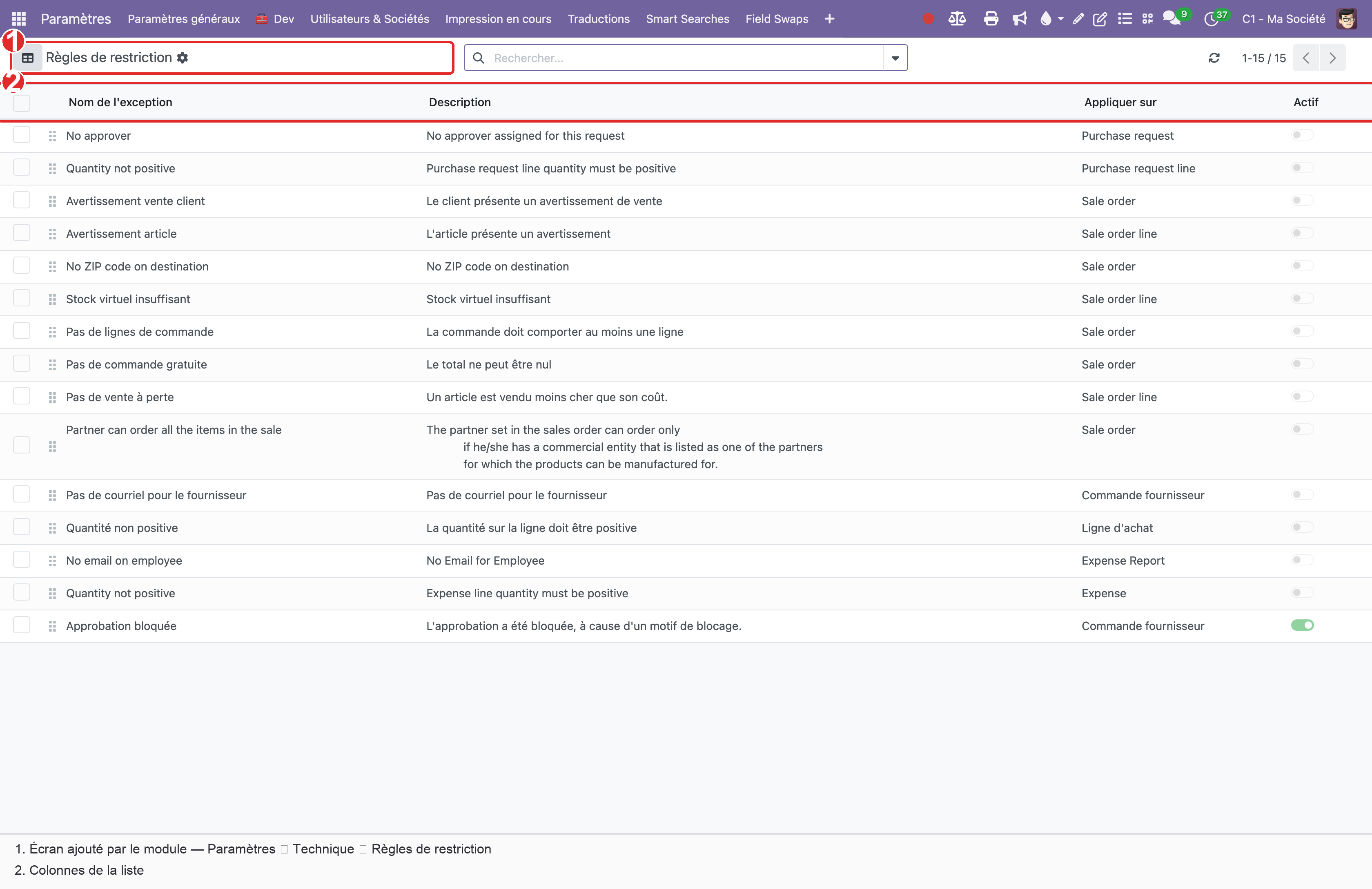
Task: Open Utilisateurs & Sociétés menu
Action: (x=370, y=19)
